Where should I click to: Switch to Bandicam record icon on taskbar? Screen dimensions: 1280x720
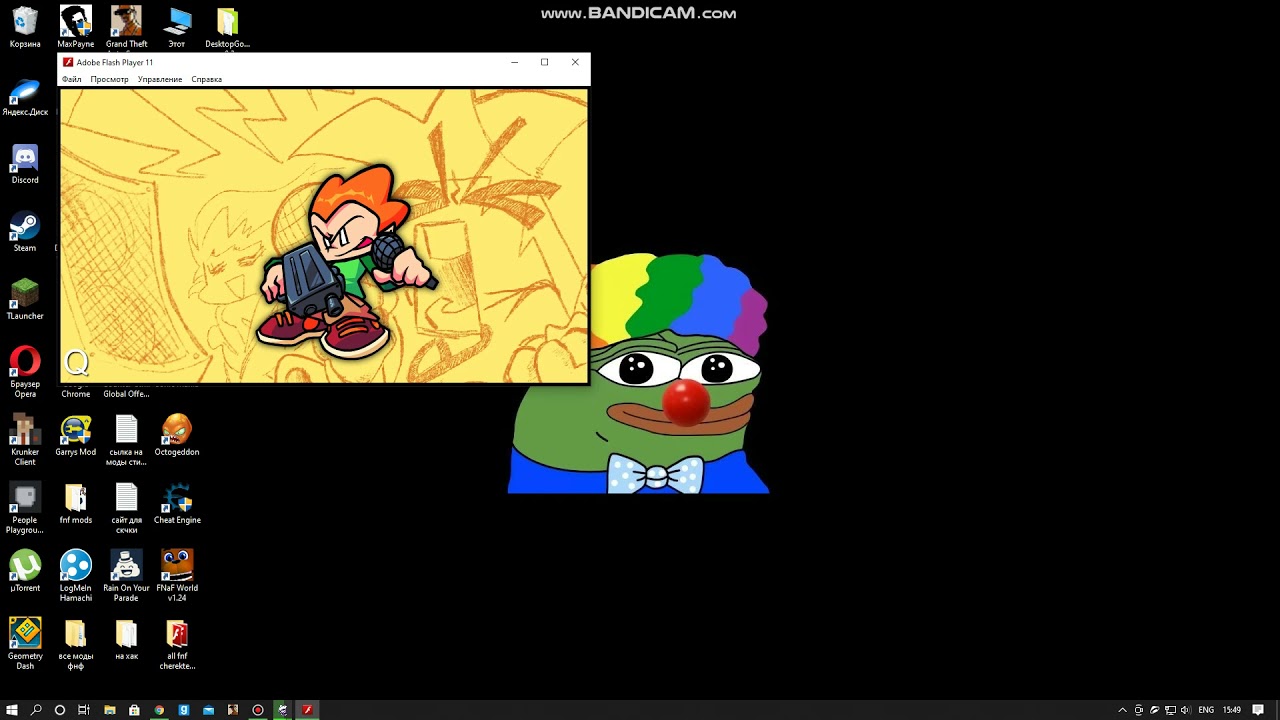[x=258, y=710]
